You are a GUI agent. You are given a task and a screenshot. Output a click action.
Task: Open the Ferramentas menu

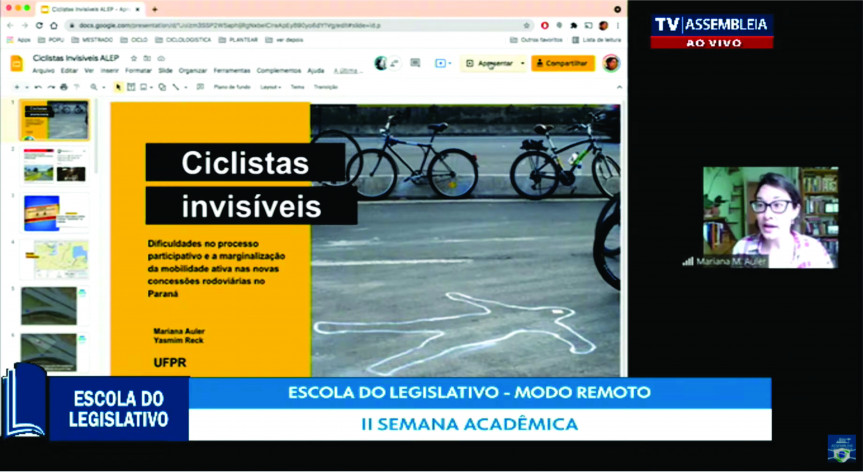click(231, 71)
